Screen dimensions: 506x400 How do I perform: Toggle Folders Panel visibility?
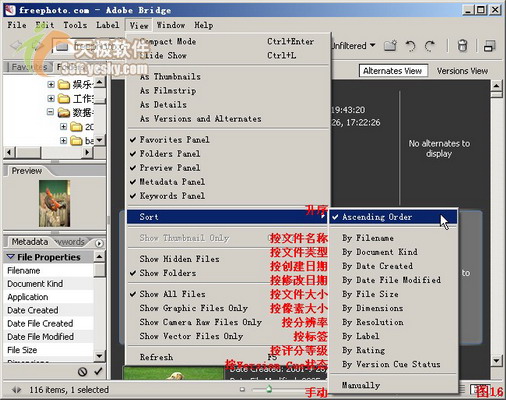(x=228, y=154)
